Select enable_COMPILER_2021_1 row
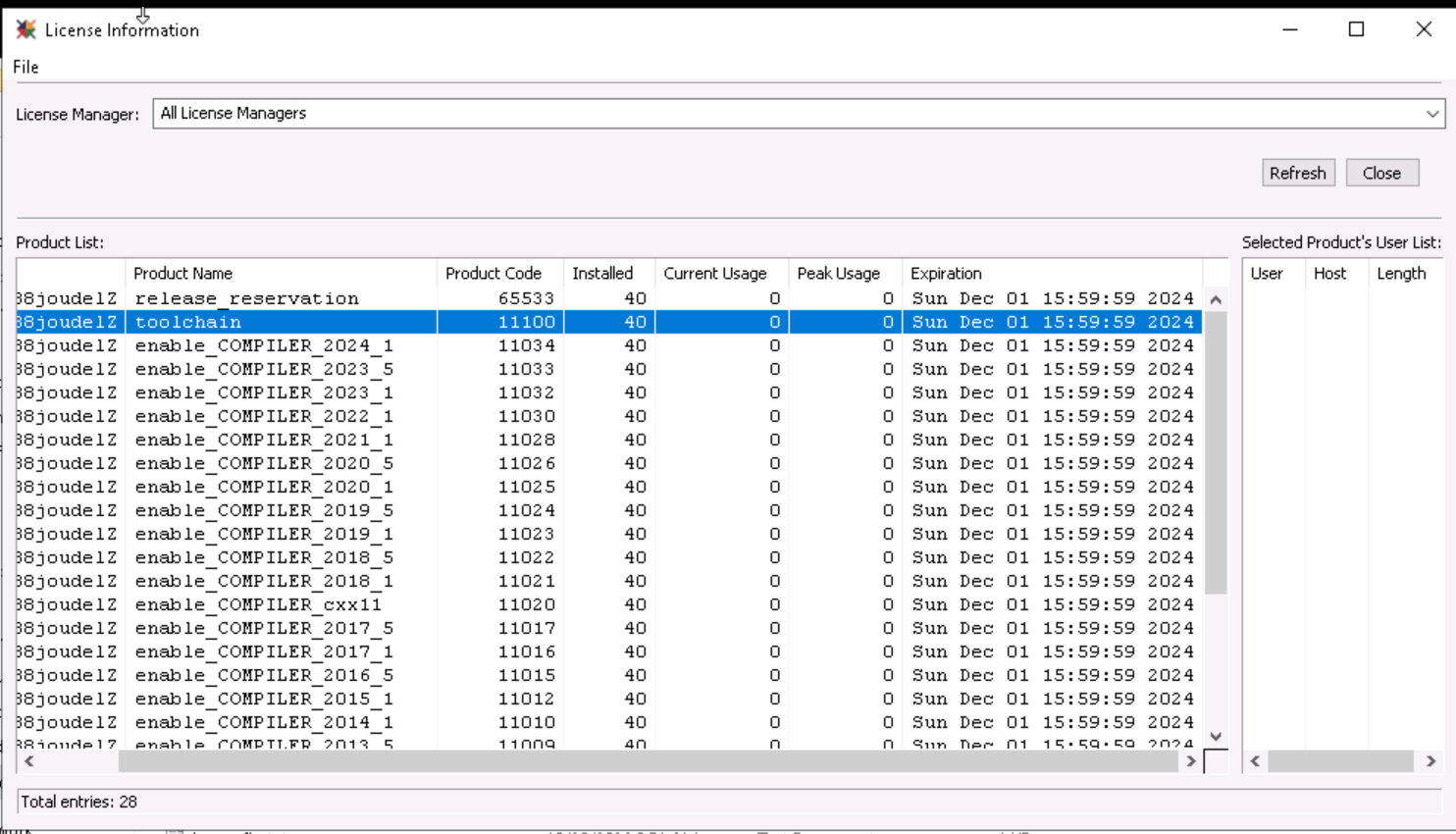Viewport: 1456px width, 834px height. click(609, 440)
